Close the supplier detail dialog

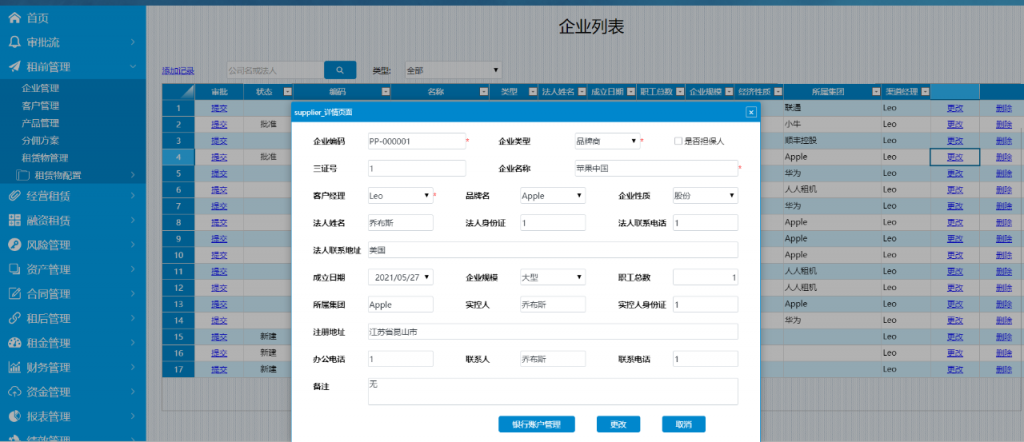tap(751, 112)
